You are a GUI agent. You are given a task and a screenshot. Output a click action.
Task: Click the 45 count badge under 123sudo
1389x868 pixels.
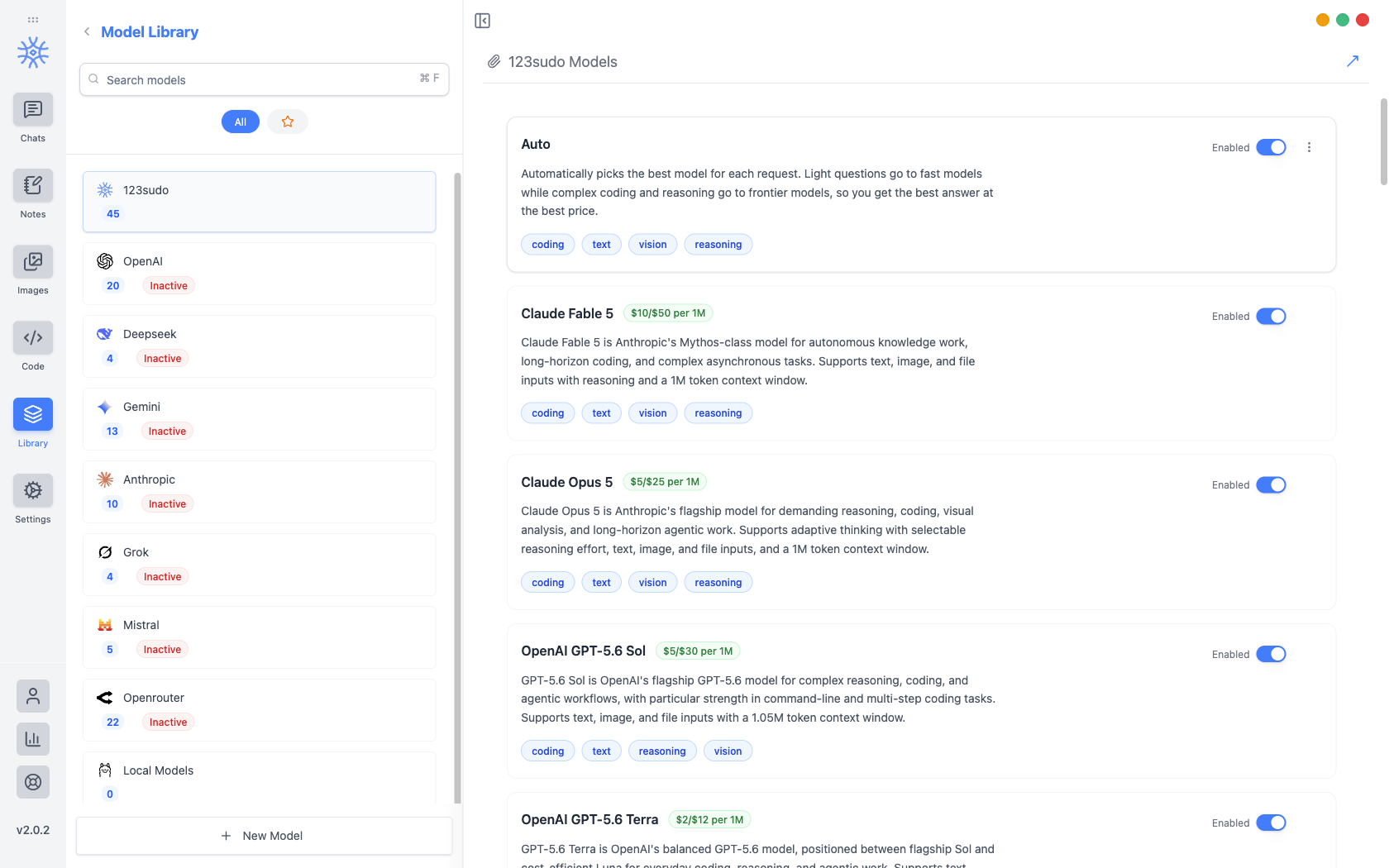pyautogui.click(x=113, y=214)
